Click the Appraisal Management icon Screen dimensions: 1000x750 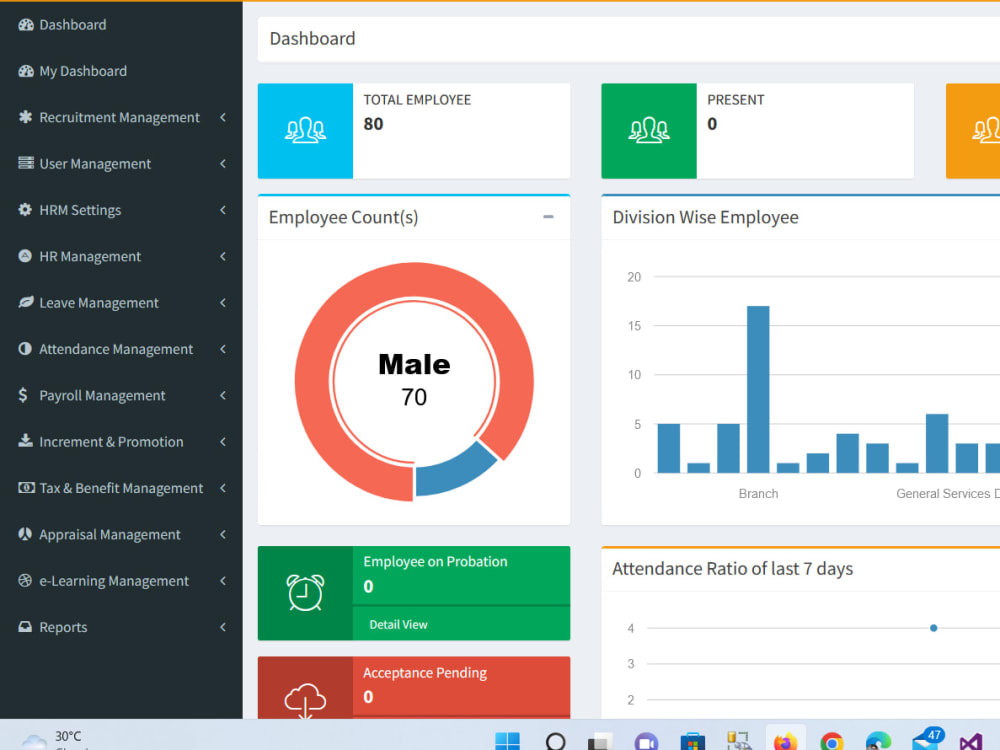point(25,534)
